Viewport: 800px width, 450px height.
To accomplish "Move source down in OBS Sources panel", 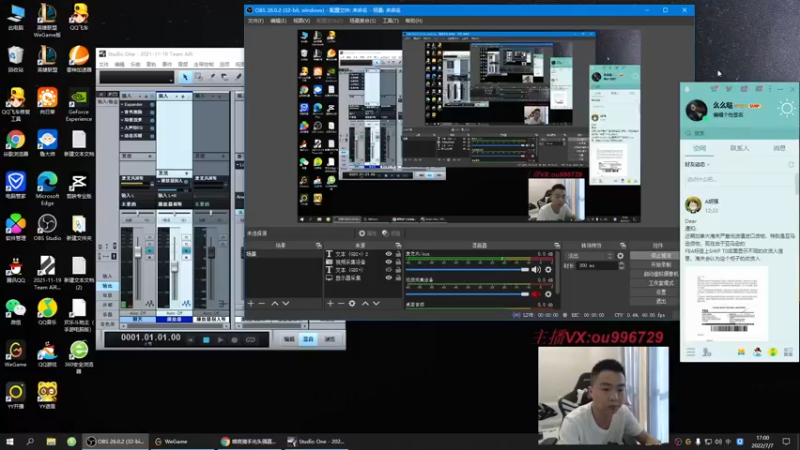I will (x=377, y=304).
